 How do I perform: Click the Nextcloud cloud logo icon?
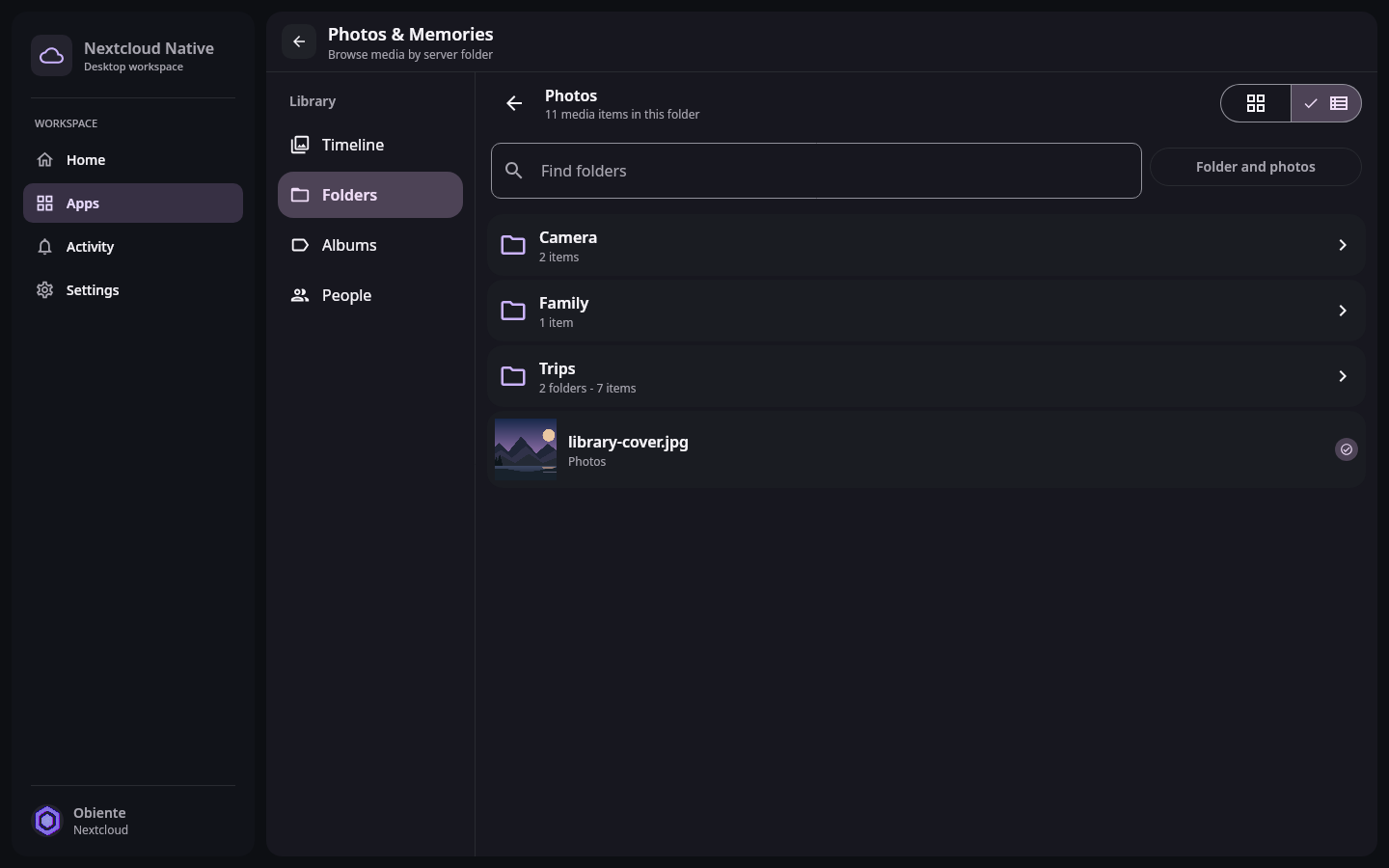(51, 56)
